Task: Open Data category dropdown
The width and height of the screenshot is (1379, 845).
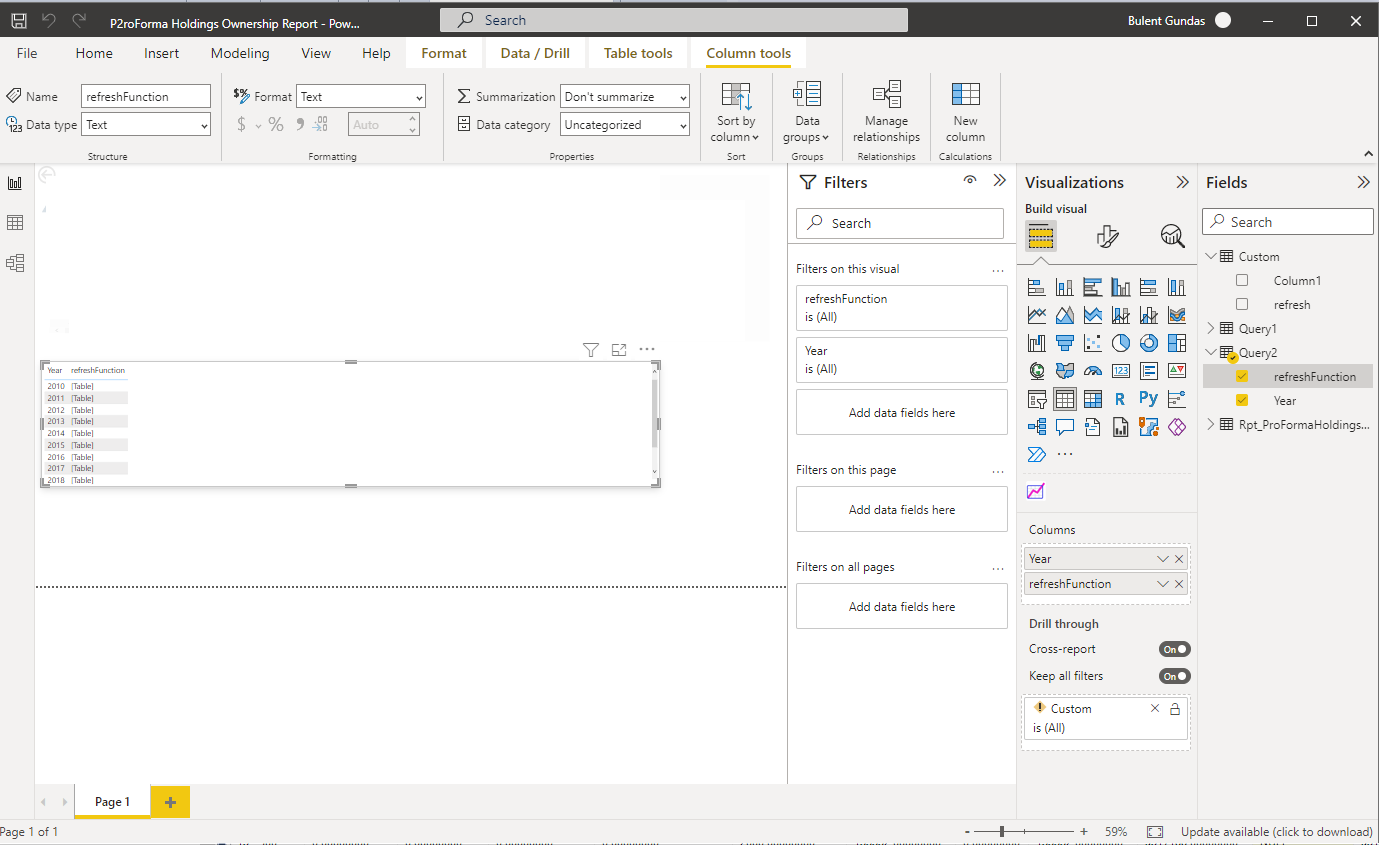Action: (625, 125)
